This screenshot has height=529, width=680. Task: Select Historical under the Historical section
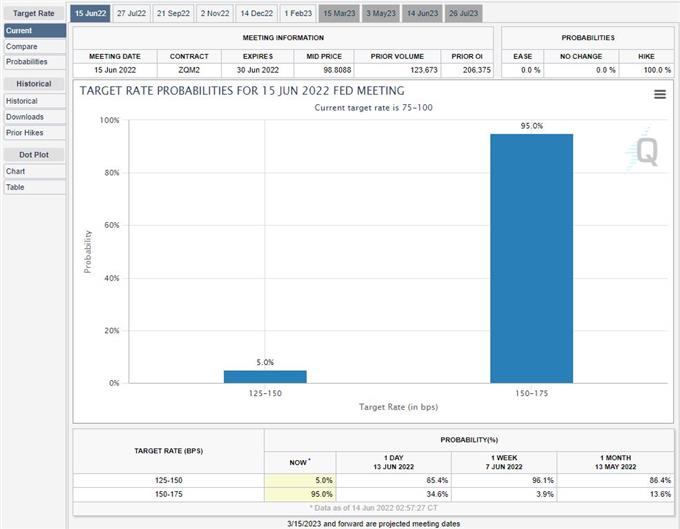coord(22,101)
